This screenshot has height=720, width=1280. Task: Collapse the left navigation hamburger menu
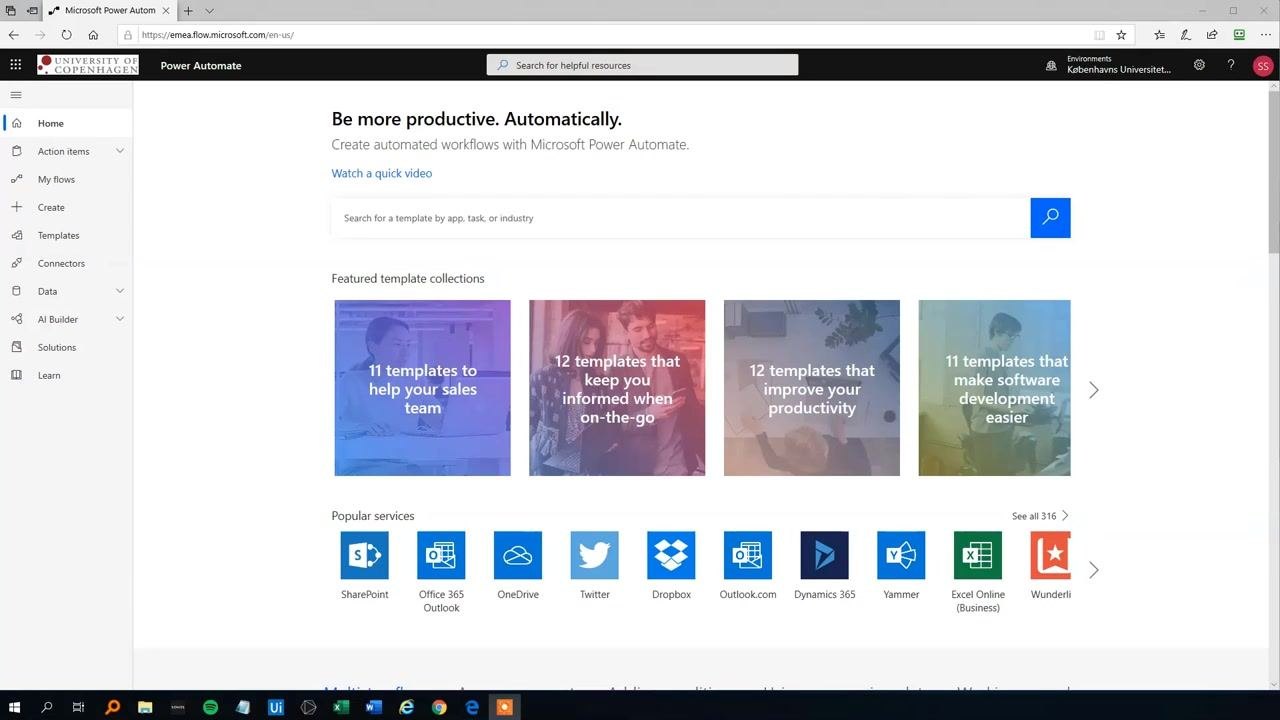pos(16,95)
